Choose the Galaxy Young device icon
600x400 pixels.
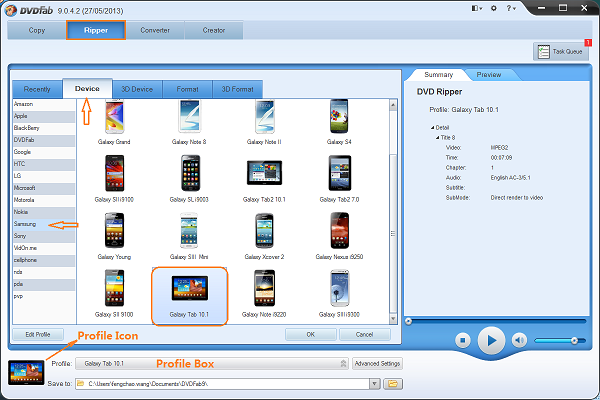114,230
